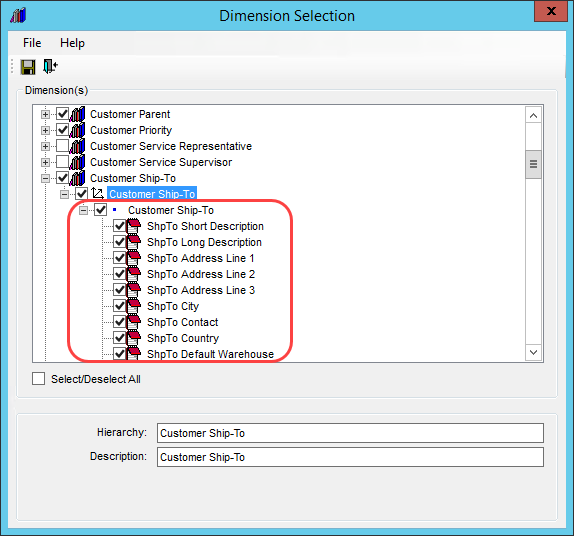This screenshot has height=536, width=574.
Task: Click the tree scrollbar up arrow
Action: click(533, 116)
